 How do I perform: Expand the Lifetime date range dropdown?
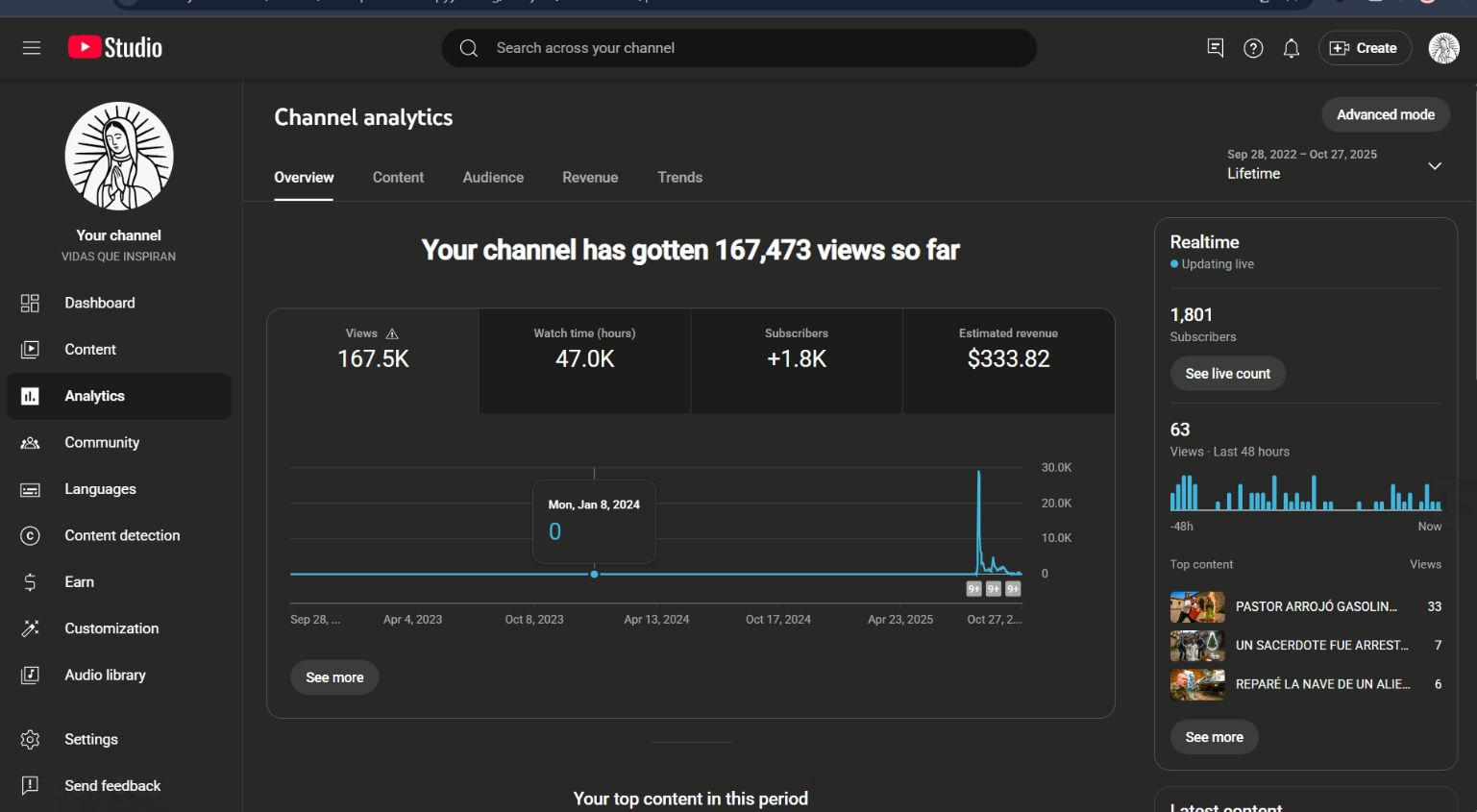click(1434, 166)
